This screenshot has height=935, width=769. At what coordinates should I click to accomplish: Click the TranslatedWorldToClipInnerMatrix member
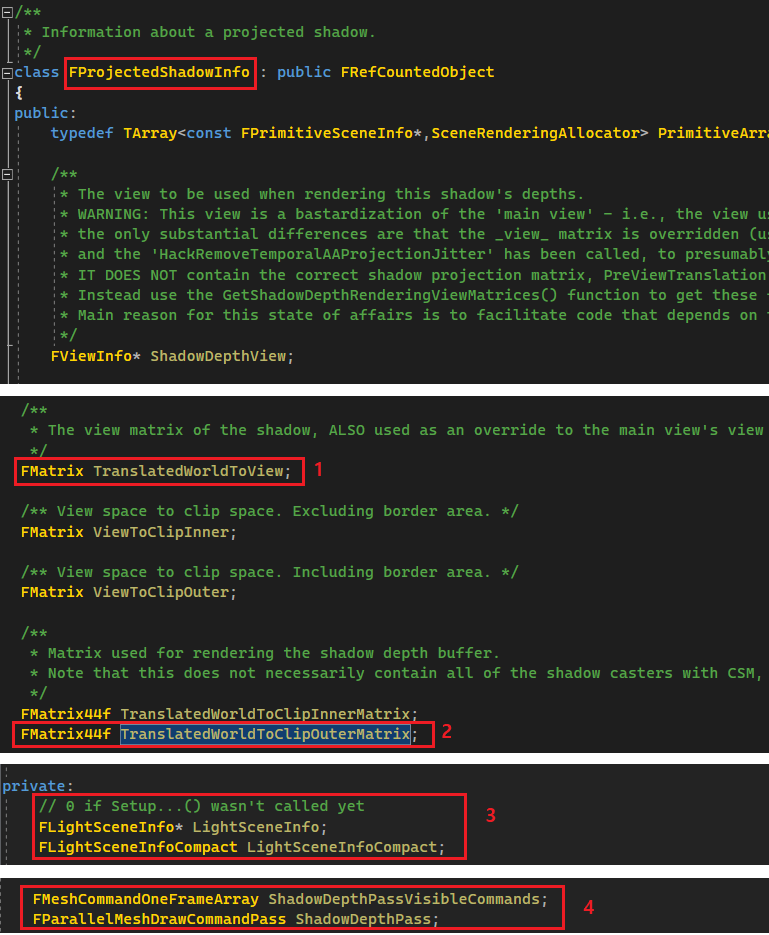(x=265, y=714)
